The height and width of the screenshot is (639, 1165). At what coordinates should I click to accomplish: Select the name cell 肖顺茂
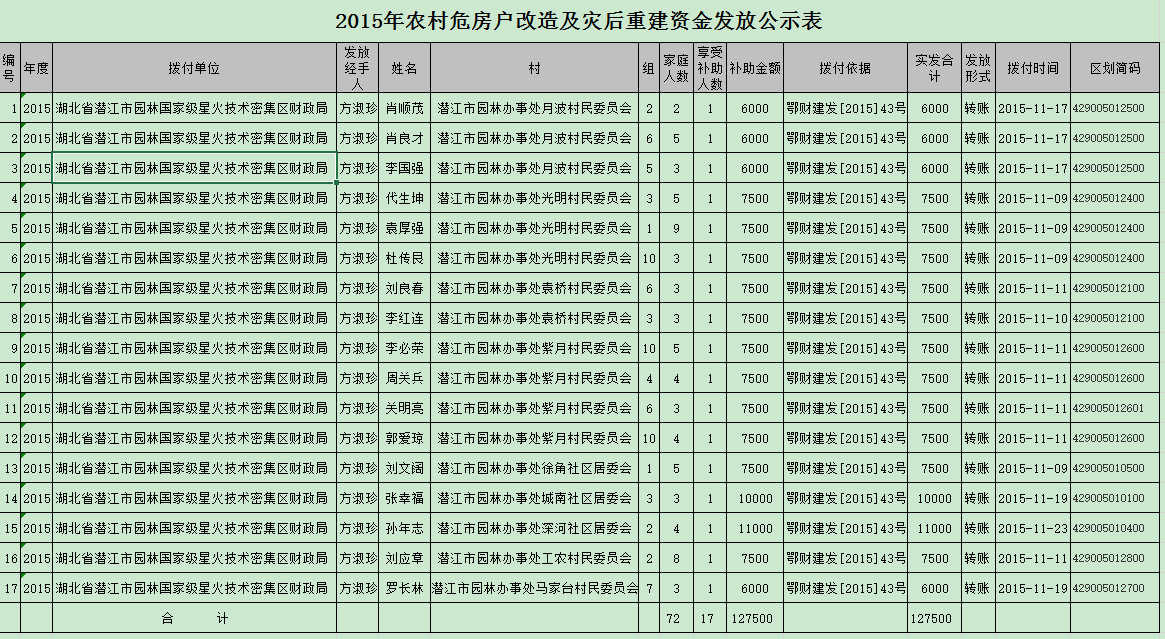point(404,109)
